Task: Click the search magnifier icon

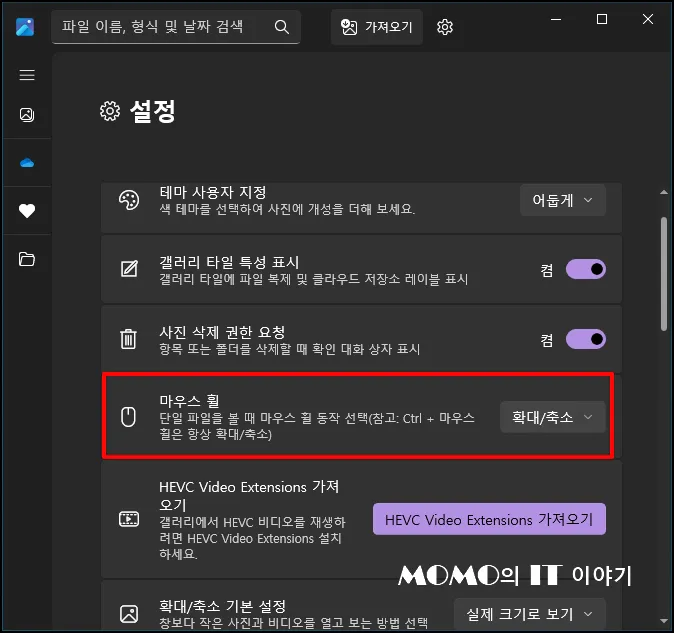Action: [x=282, y=27]
